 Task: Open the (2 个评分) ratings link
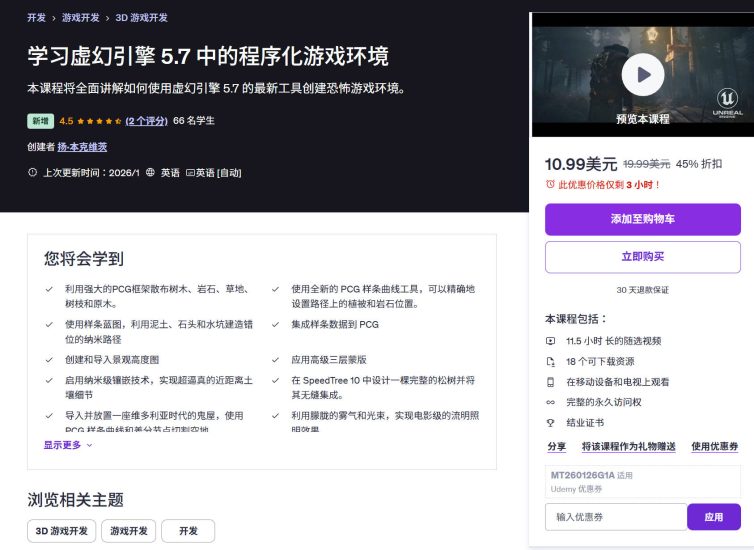[145, 121]
